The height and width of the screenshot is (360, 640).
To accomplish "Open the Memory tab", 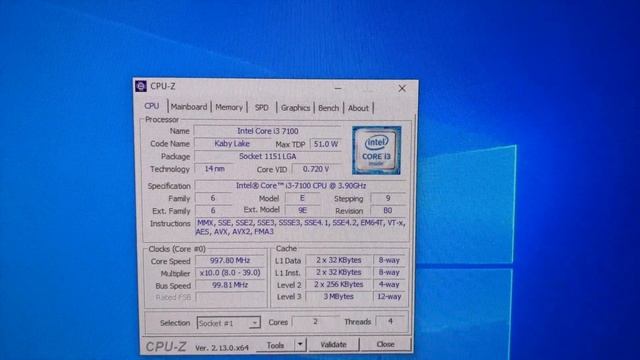I will [229, 107].
